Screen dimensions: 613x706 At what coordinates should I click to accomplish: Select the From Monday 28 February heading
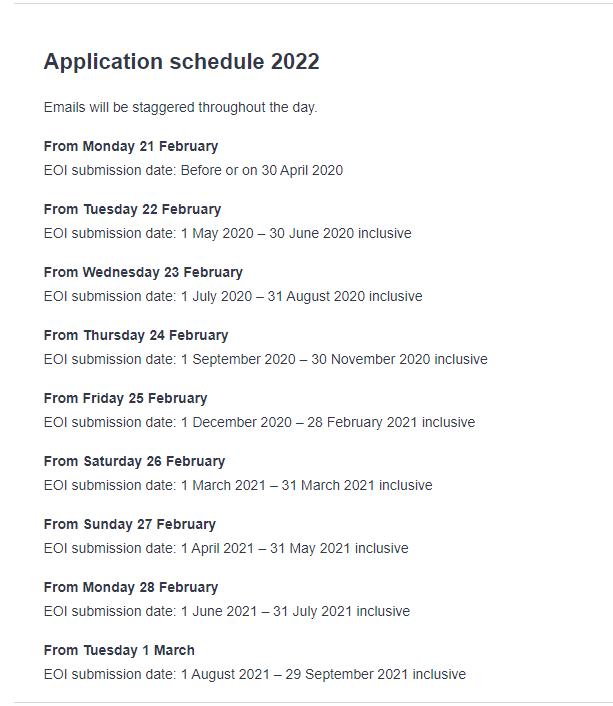coord(131,588)
